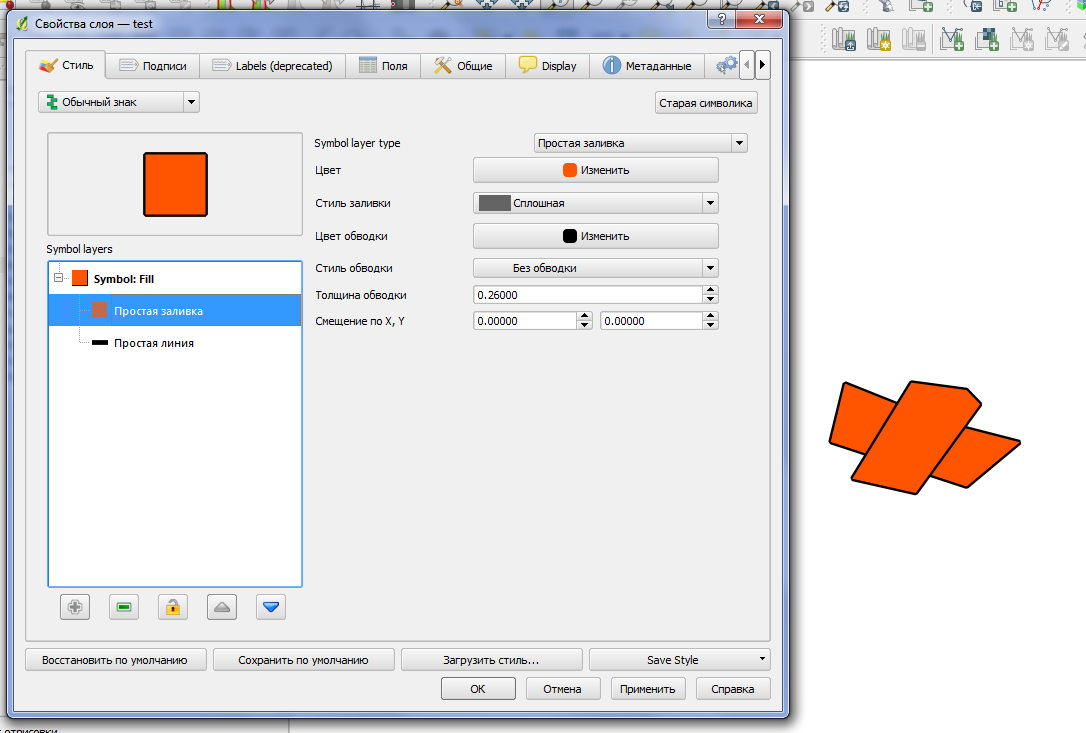This screenshot has height=733, width=1086.
Task: Open the Стиль заливки dropdown showing Сплошная
Action: coord(595,202)
